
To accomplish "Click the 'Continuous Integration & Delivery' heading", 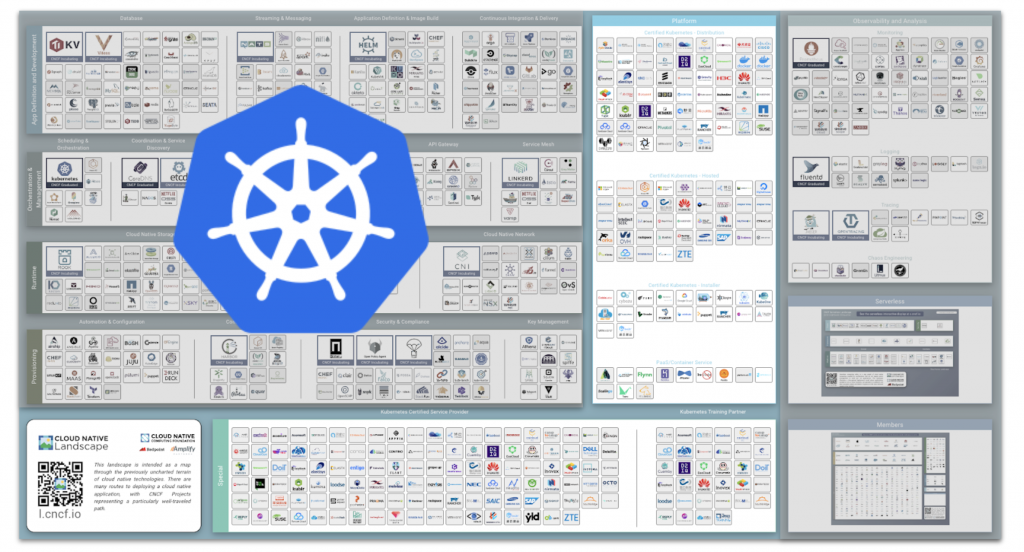I will coord(519,18).
